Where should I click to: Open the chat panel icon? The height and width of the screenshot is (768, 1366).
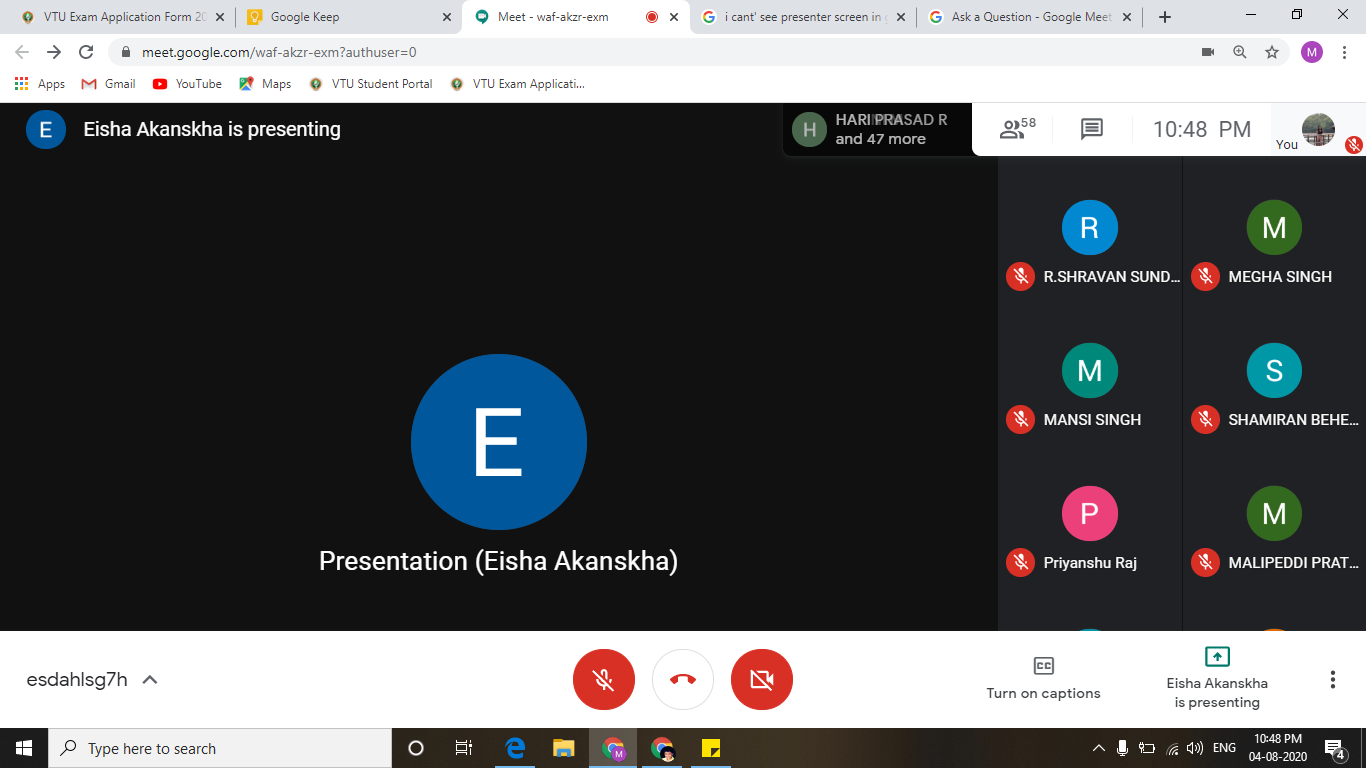coord(1091,129)
